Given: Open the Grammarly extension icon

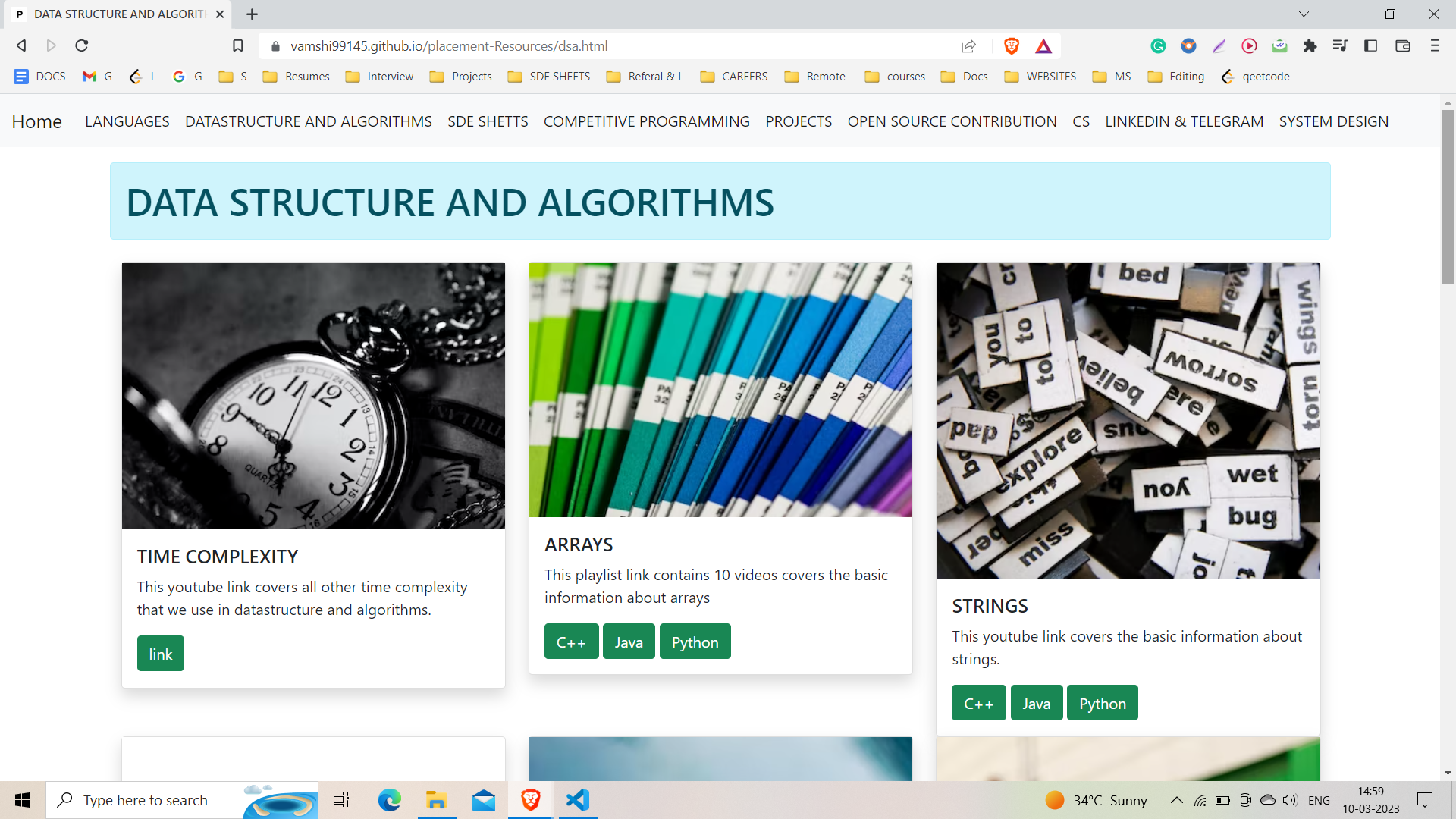Looking at the screenshot, I should pos(1158,46).
